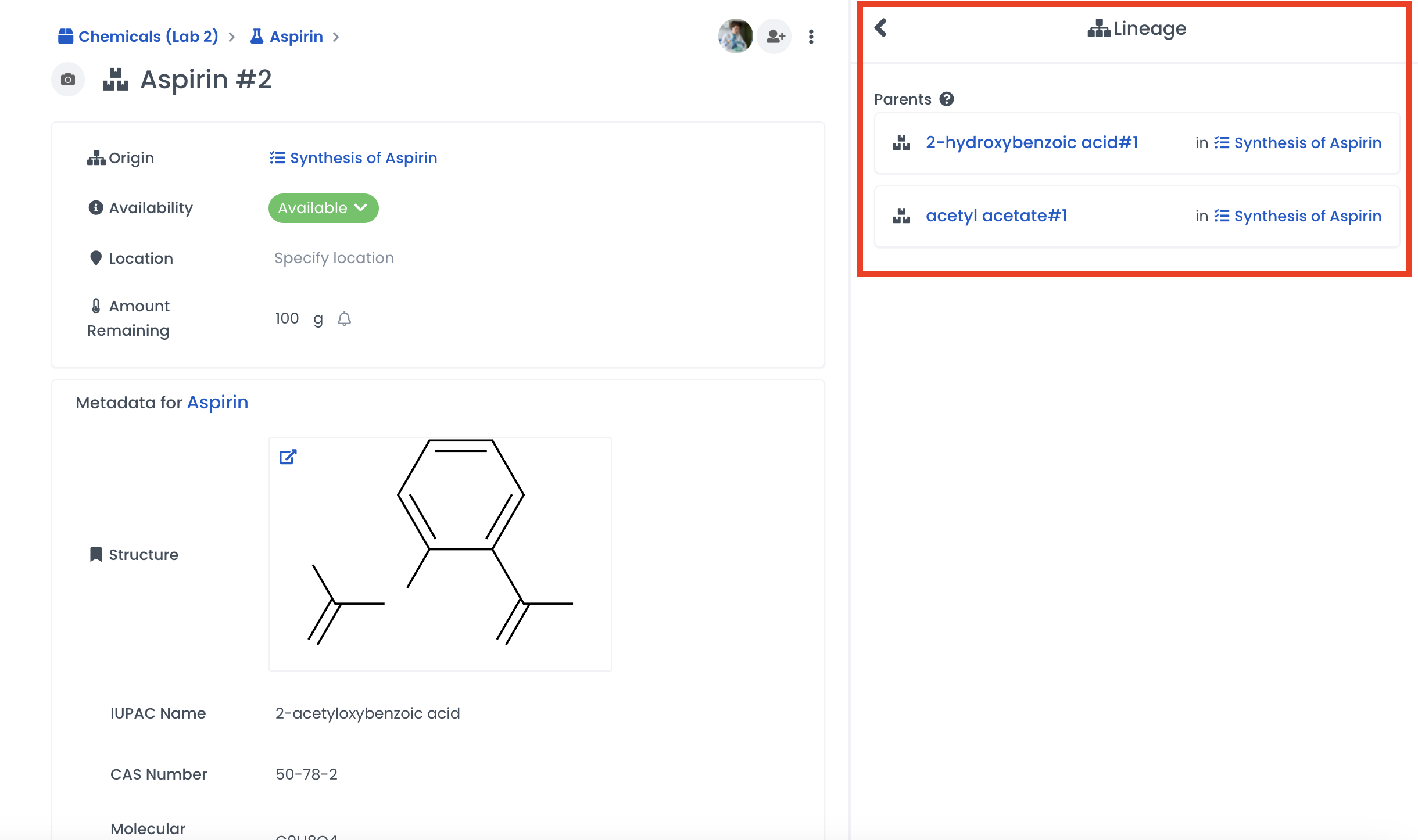Expand chevron after Aspirin breadcrumb
The image size is (1418, 840).
(336, 37)
